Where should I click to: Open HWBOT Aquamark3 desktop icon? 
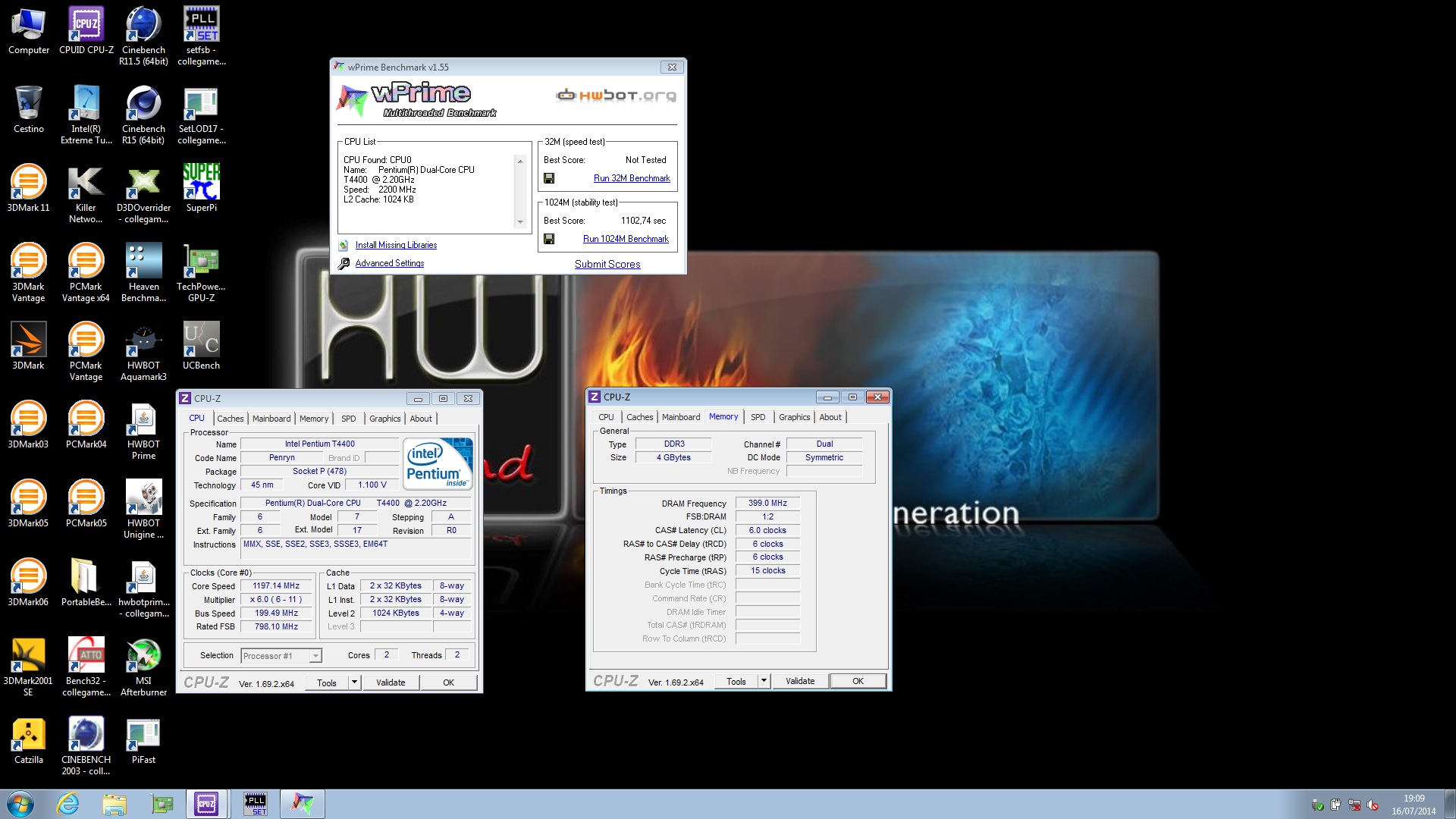point(143,351)
